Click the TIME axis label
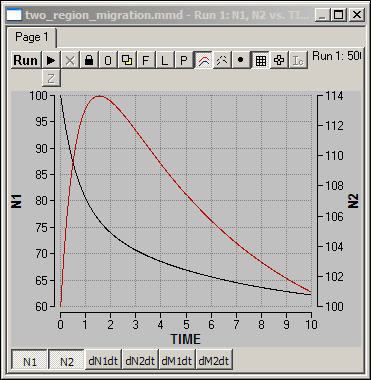The height and width of the screenshot is (380, 371). click(x=186, y=339)
